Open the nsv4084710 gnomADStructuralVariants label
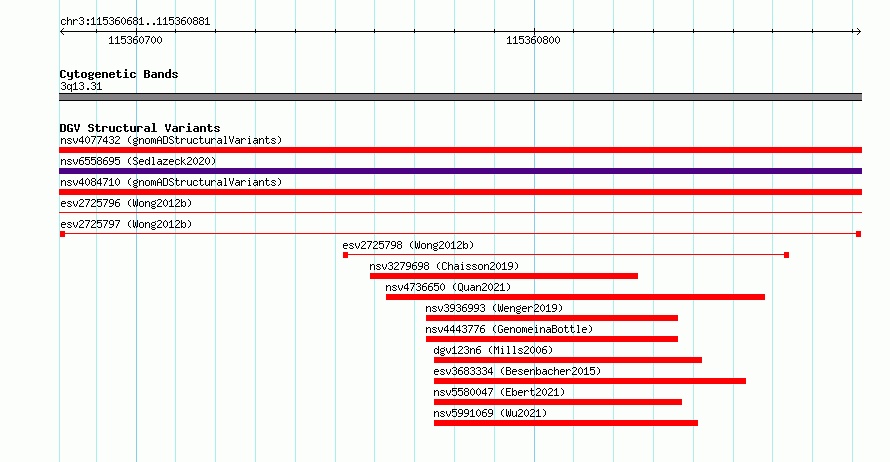The height and width of the screenshot is (462, 890). (x=171, y=182)
